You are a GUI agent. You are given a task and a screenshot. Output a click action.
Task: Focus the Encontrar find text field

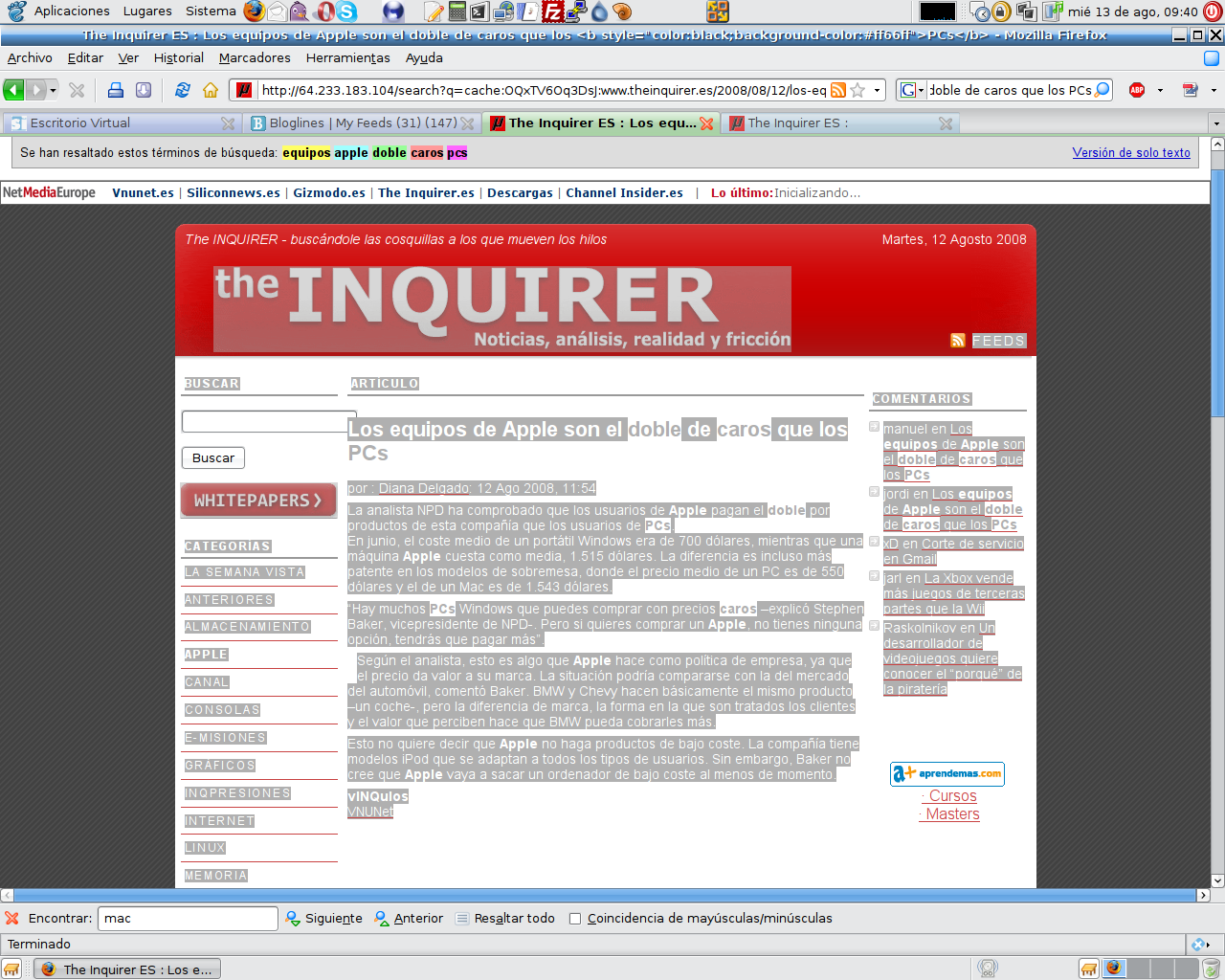[x=188, y=919]
